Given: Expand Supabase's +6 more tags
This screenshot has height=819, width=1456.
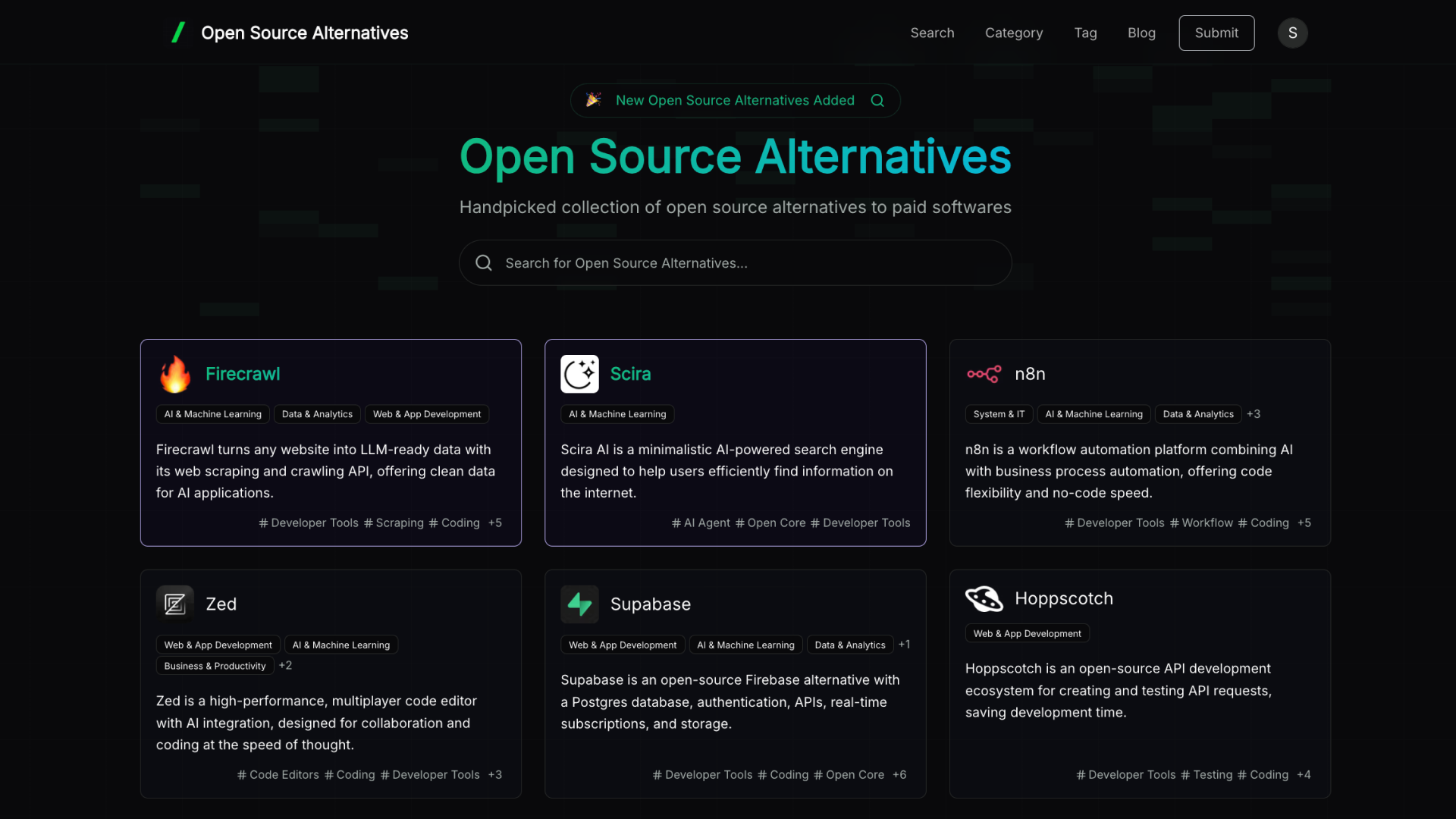Looking at the screenshot, I should click(899, 774).
